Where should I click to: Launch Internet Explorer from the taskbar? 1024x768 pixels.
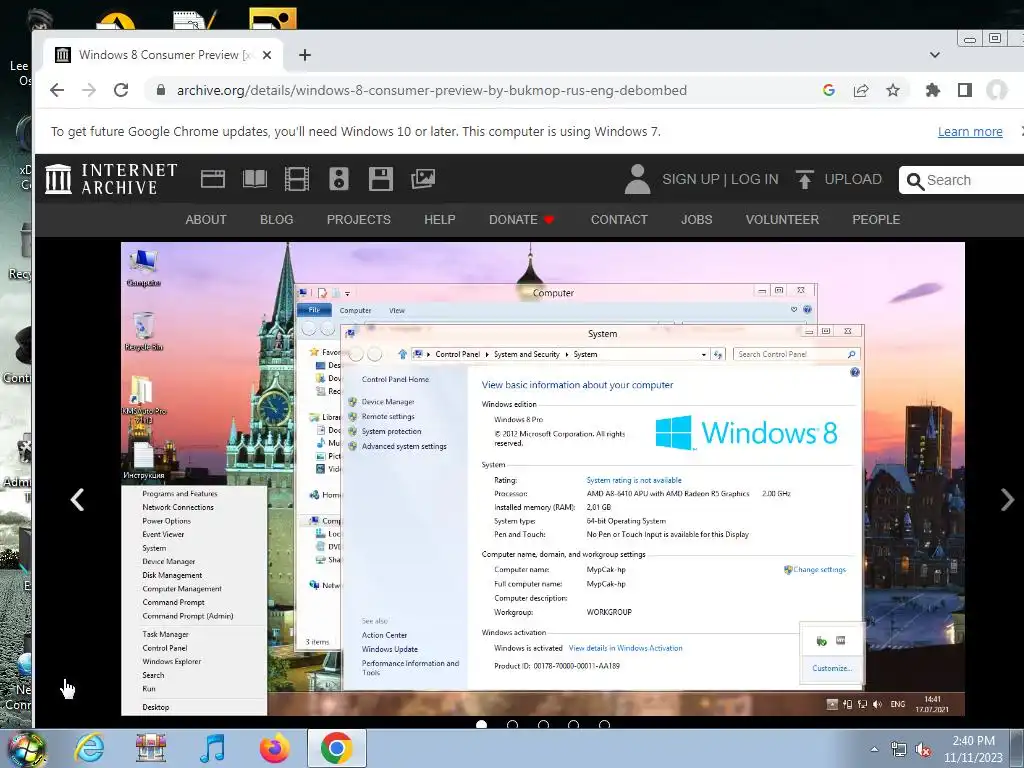point(89,748)
